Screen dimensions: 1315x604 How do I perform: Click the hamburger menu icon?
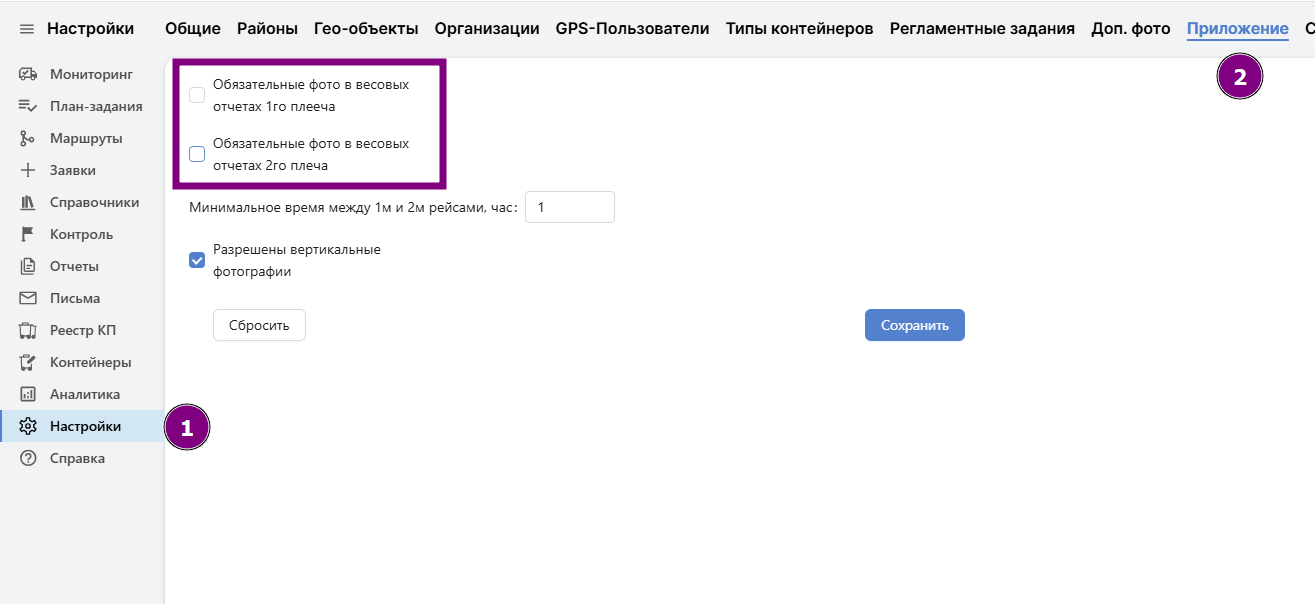tap(27, 29)
